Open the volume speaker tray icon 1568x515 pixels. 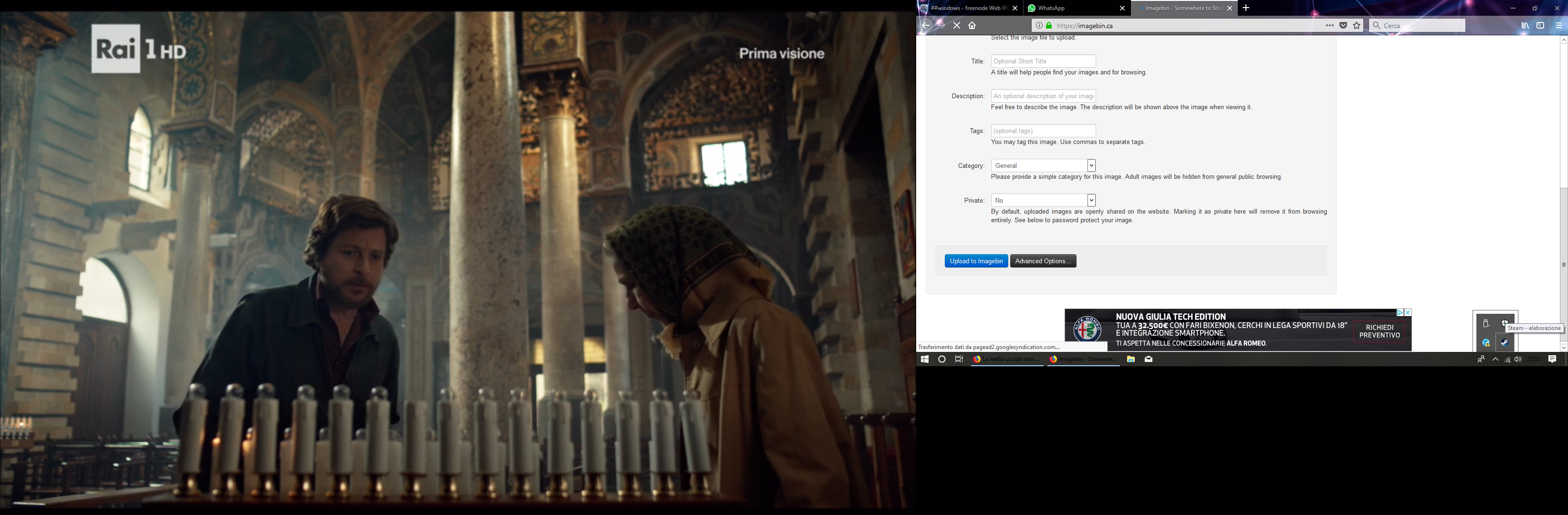tap(1518, 360)
